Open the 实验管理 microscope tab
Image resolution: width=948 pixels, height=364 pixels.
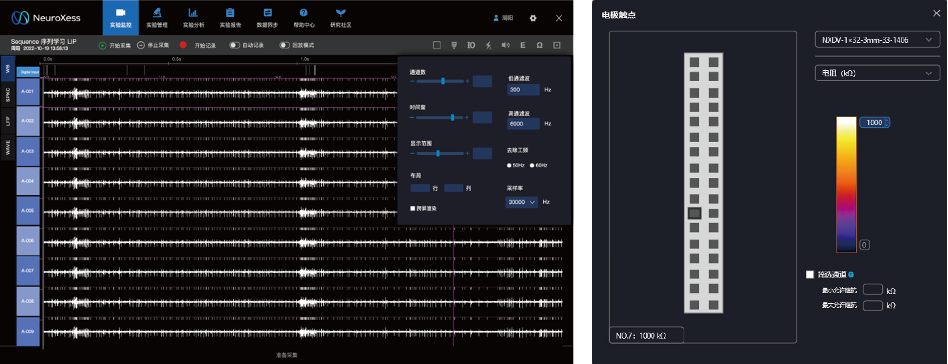pos(156,18)
